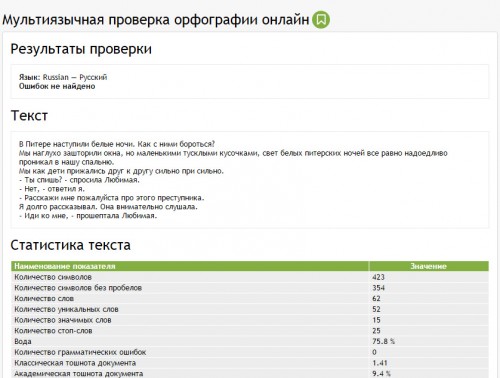Click the value 1.41
Image resolution: width=500 pixels, height=378 pixels.
[380, 363]
